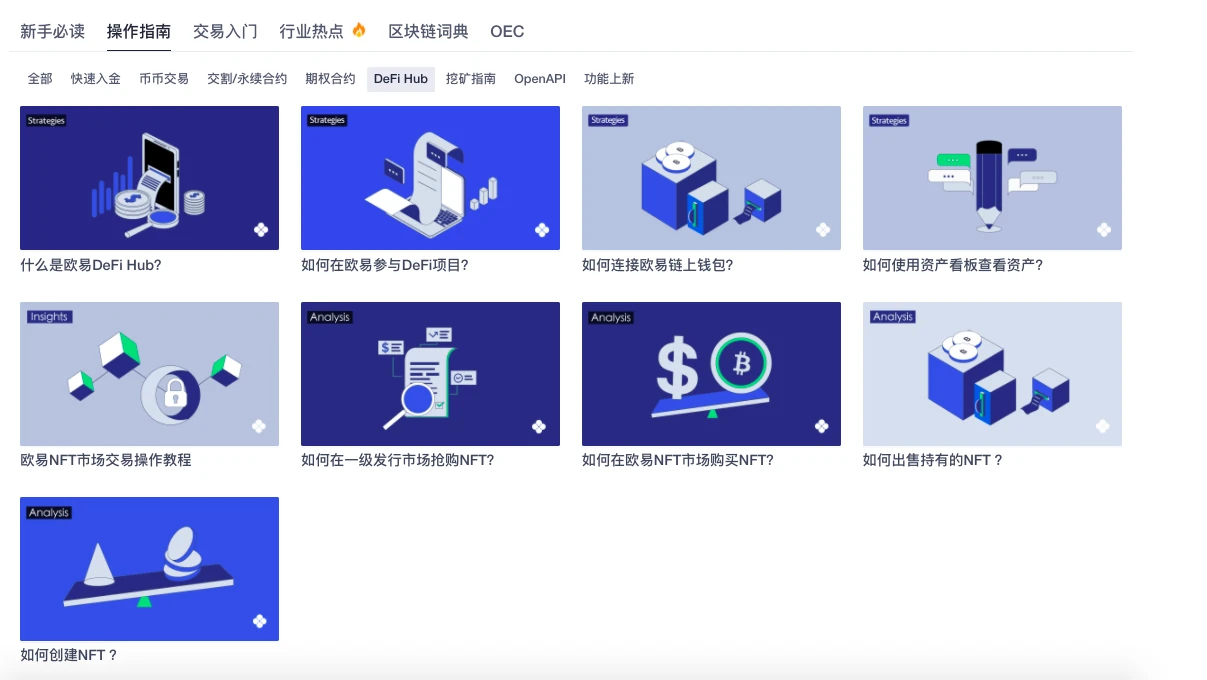
Task: Select the 操作指南 tab
Action: coord(139,31)
